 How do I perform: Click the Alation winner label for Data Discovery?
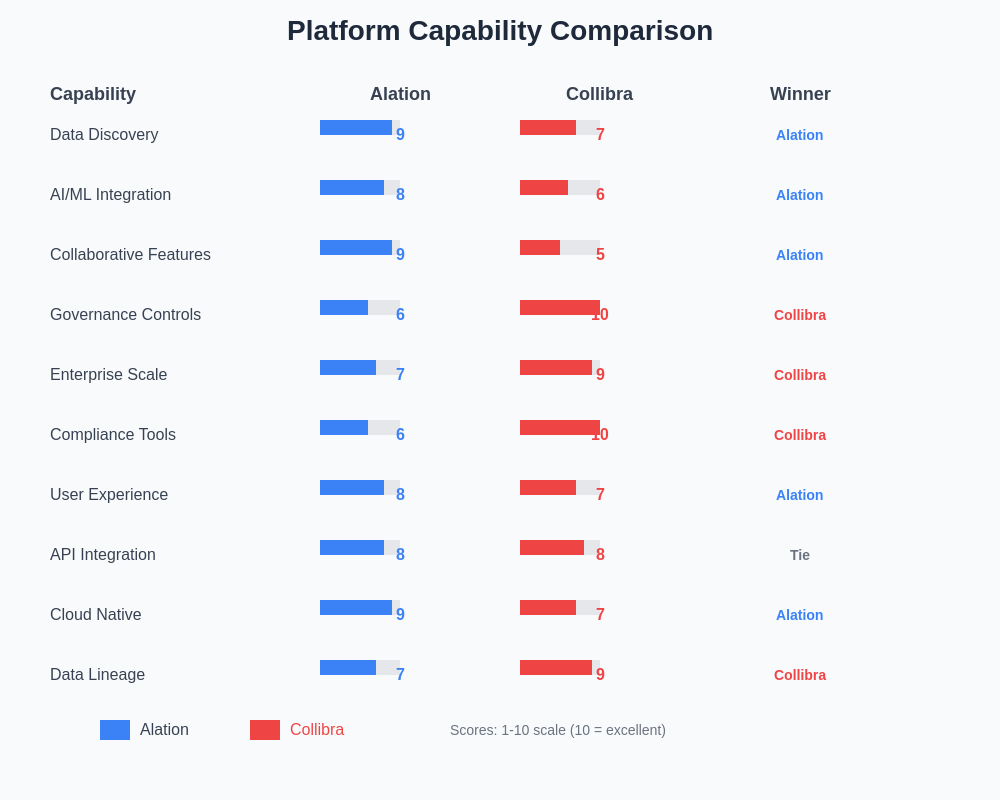tap(800, 135)
